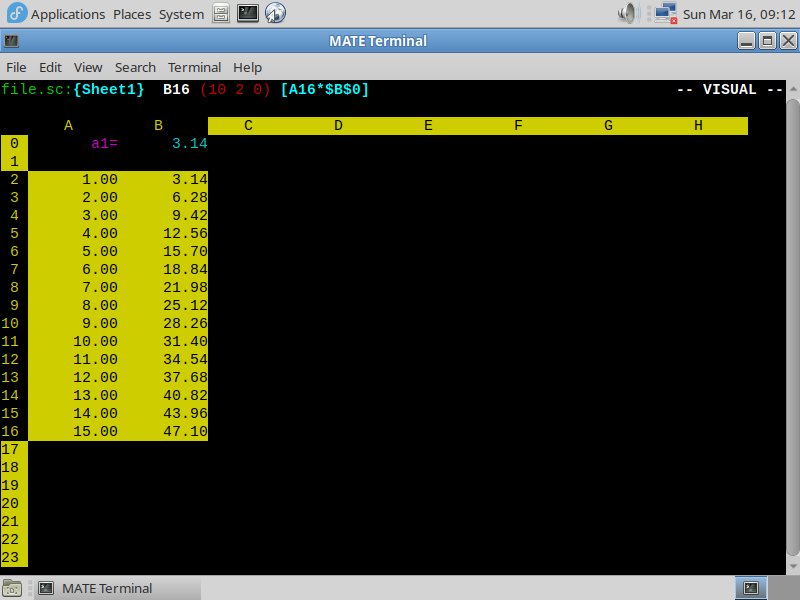This screenshot has width=800, height=600.
Task: Open the file manager launcher in top panel
Action: 221,14
